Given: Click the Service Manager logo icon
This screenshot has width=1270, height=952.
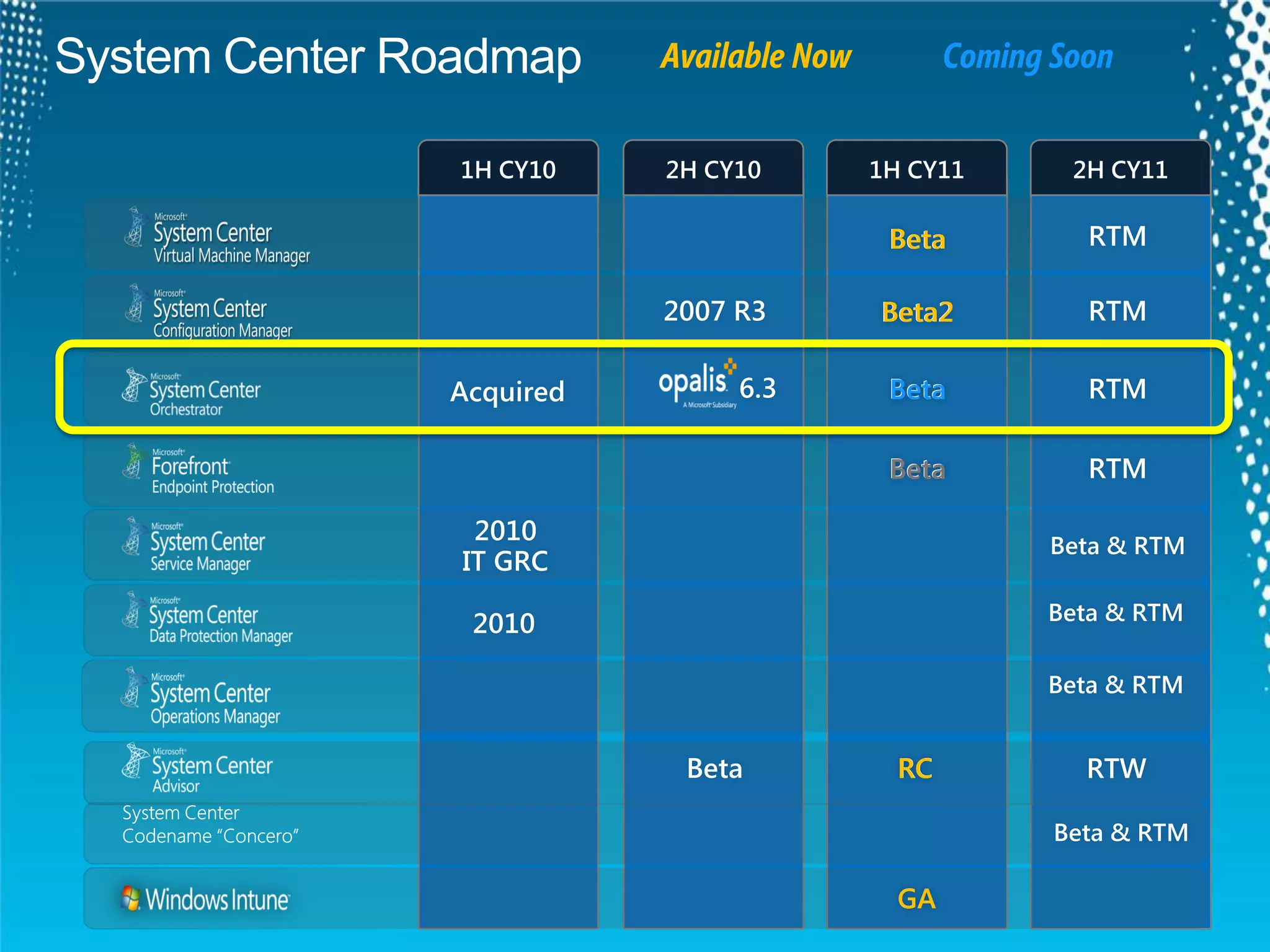Looking at the screenshot, I should coord(132,537).
